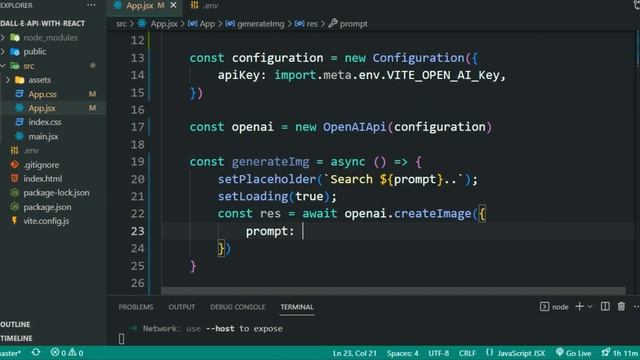Place cursor on line 23 prompt
The height and width of the screenshot is (360, 640).
point(269,231)
